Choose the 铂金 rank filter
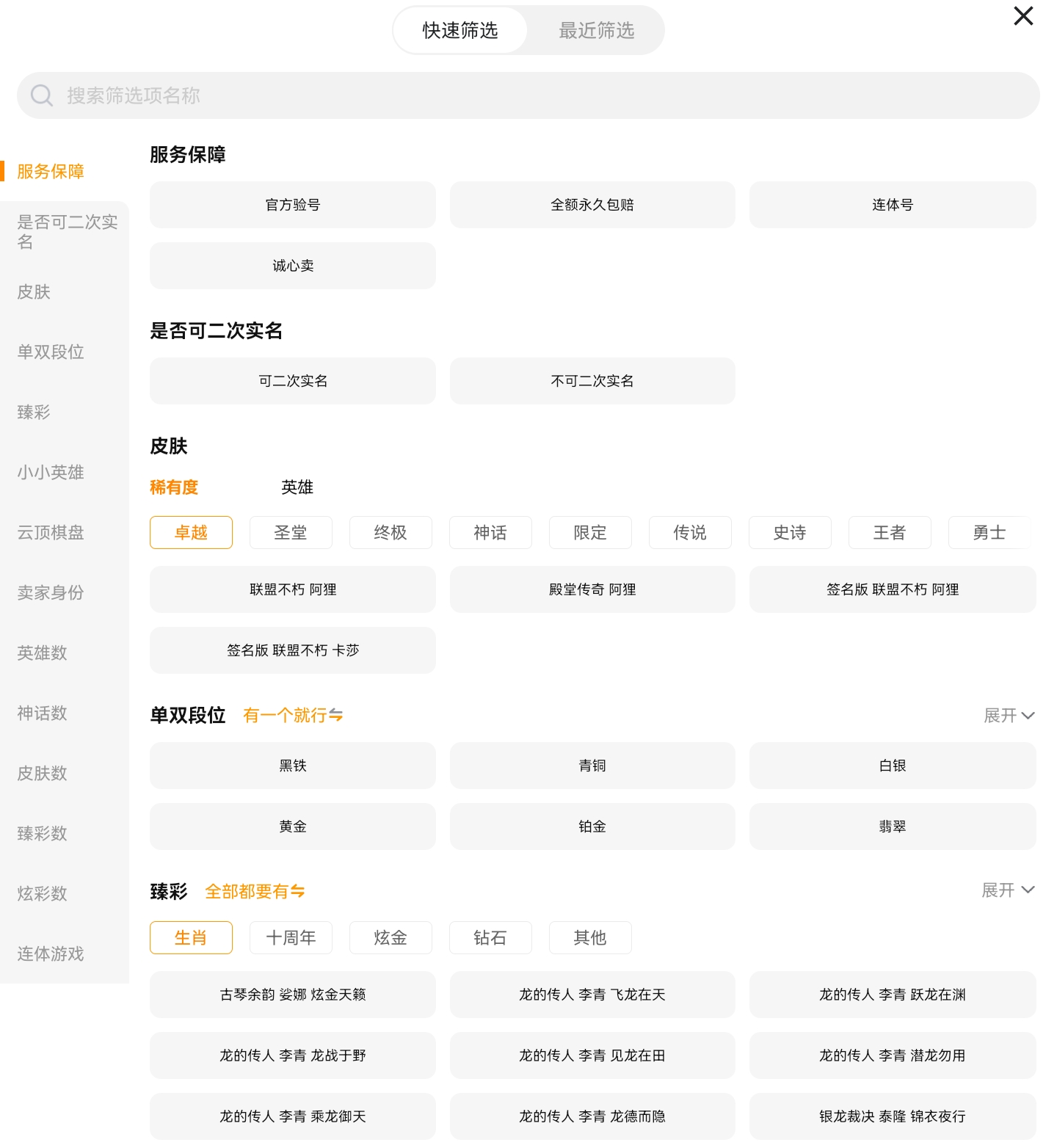The height and width of the screenshot is (1148, 1057). click(592, 827)
